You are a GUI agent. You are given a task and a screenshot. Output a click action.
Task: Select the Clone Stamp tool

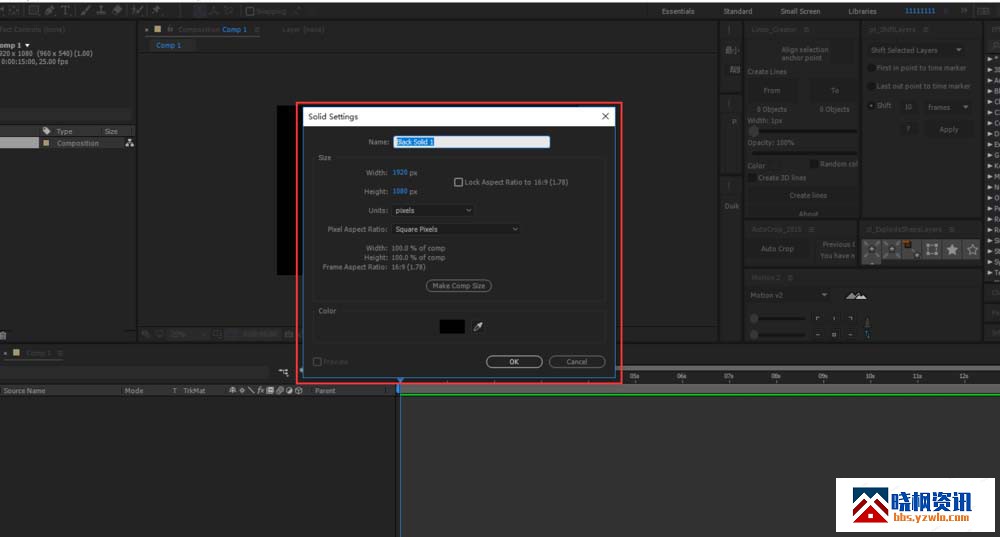click(x=101, y=11)
